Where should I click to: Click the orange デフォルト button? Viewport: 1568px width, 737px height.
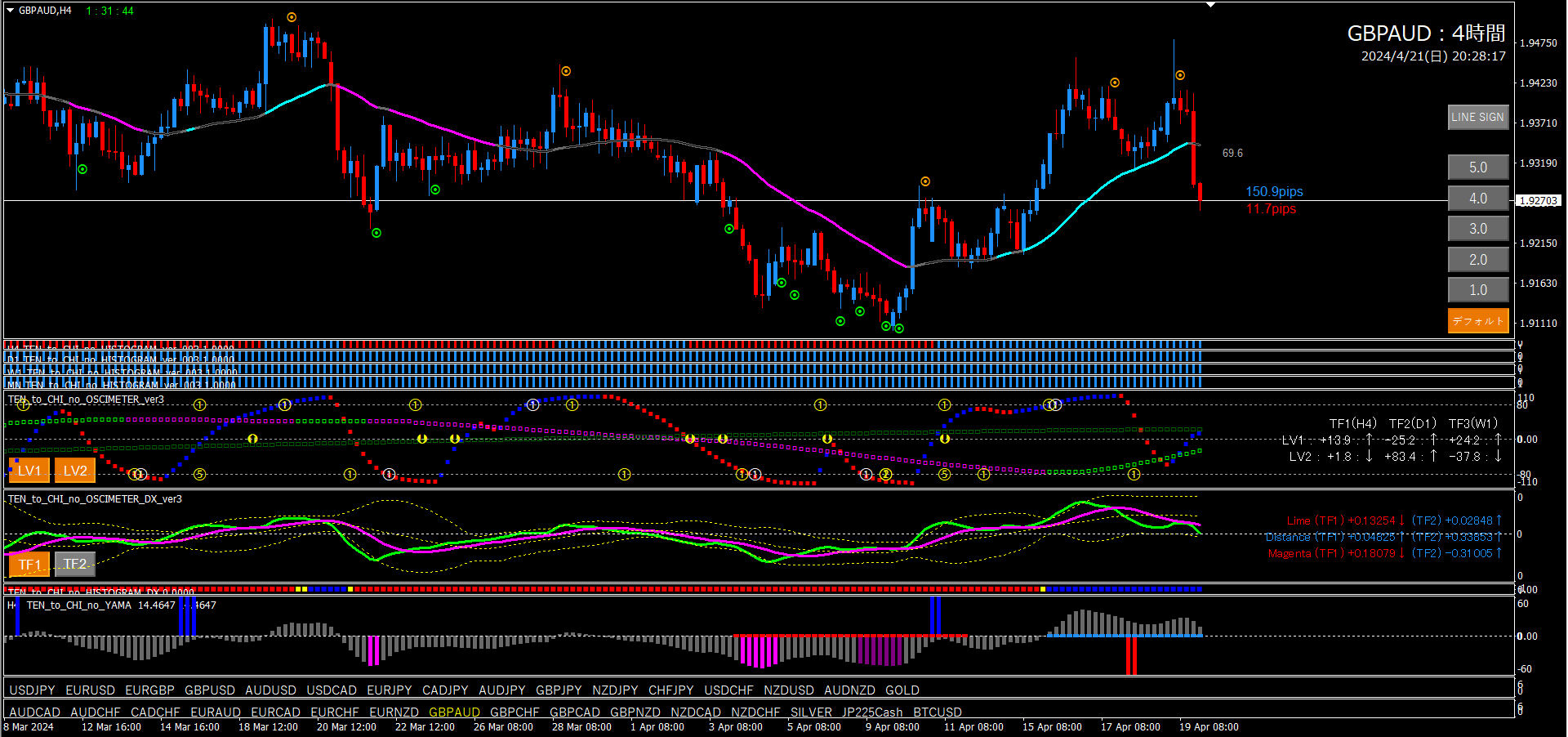(1477, 321)
